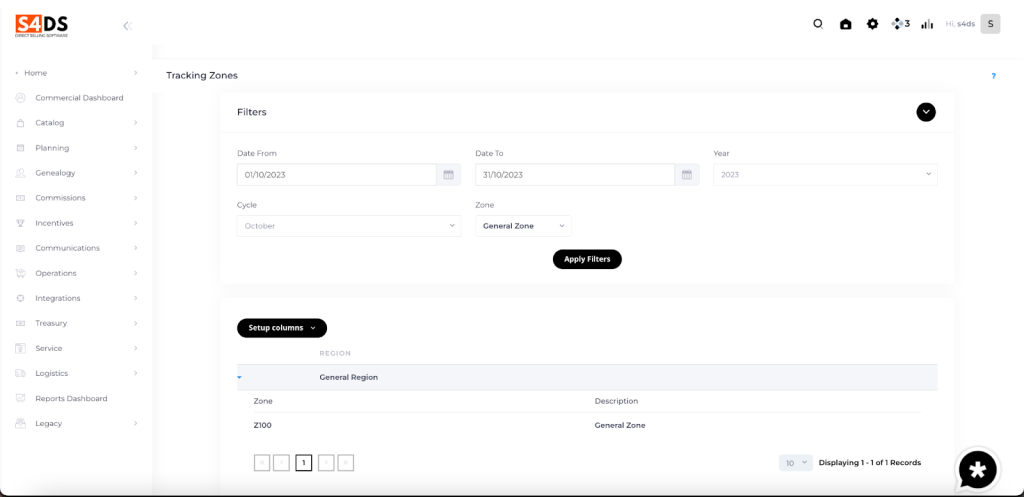Collapse the sidebar with double chevron
This screenshot has height=497, width=1024.
pyautogui.click(x=127, y=26)
